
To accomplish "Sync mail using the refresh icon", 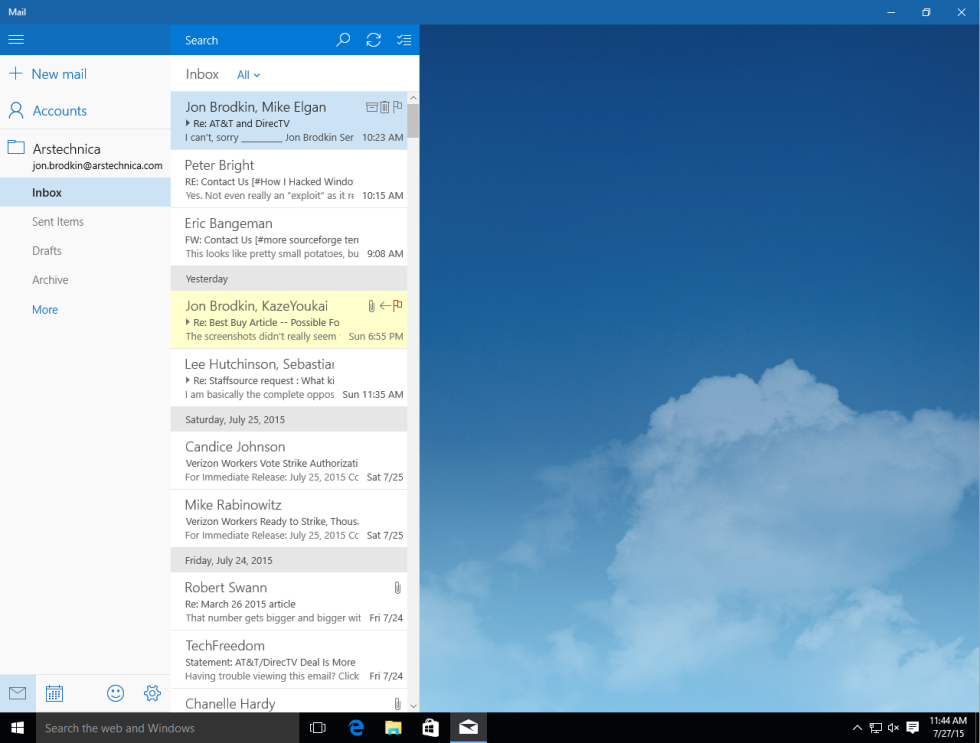I will (373, 40).
